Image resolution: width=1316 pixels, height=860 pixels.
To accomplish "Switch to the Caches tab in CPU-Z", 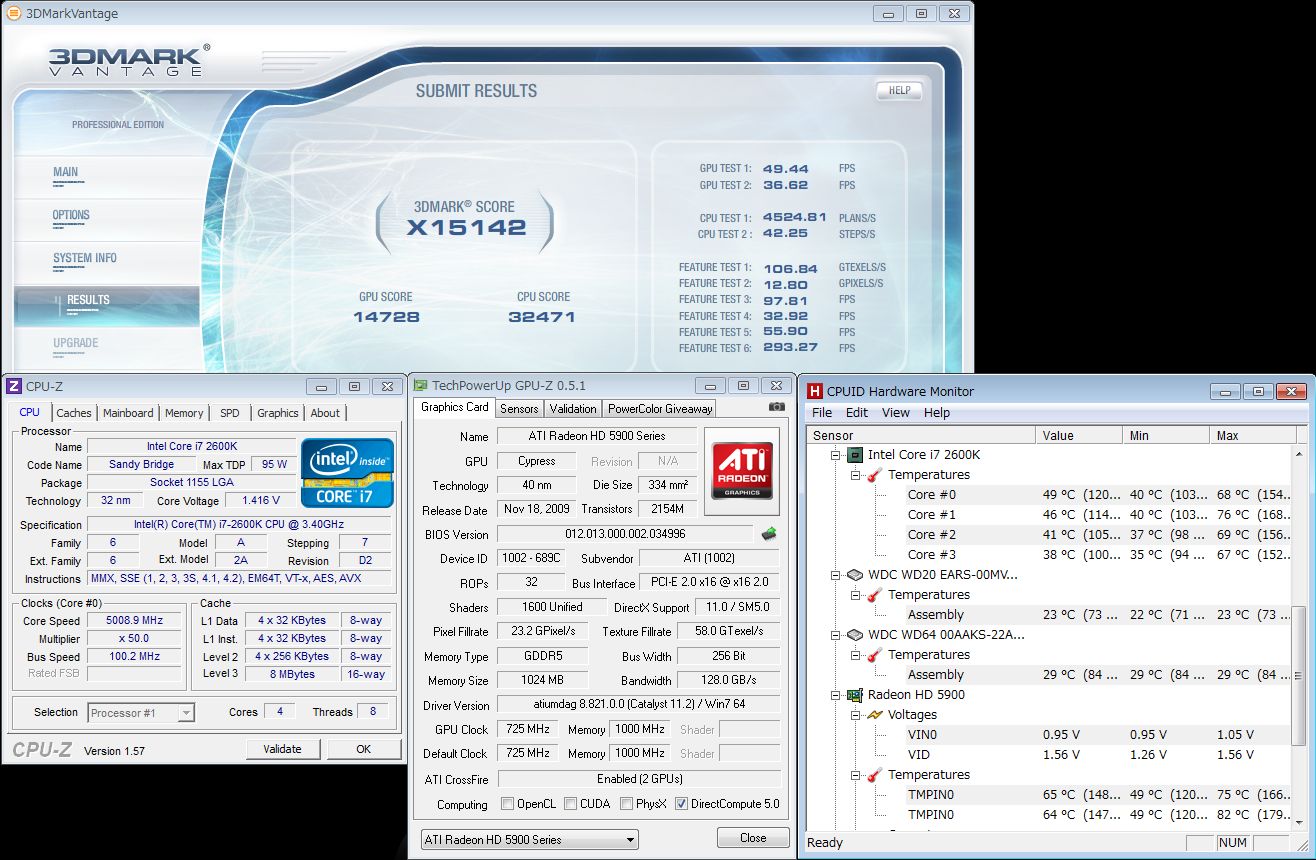I will pyautogui.click(x=74, y=413).
